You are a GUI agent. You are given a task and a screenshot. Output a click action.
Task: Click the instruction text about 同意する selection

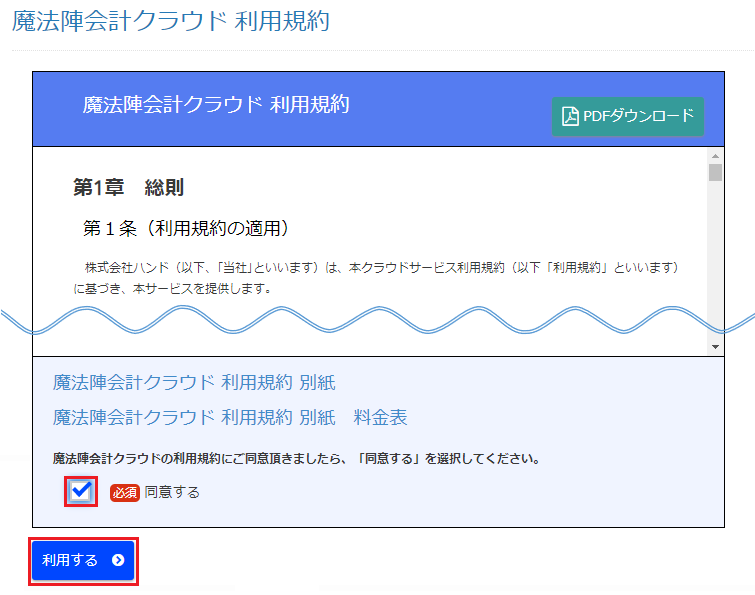coord(296,458)
